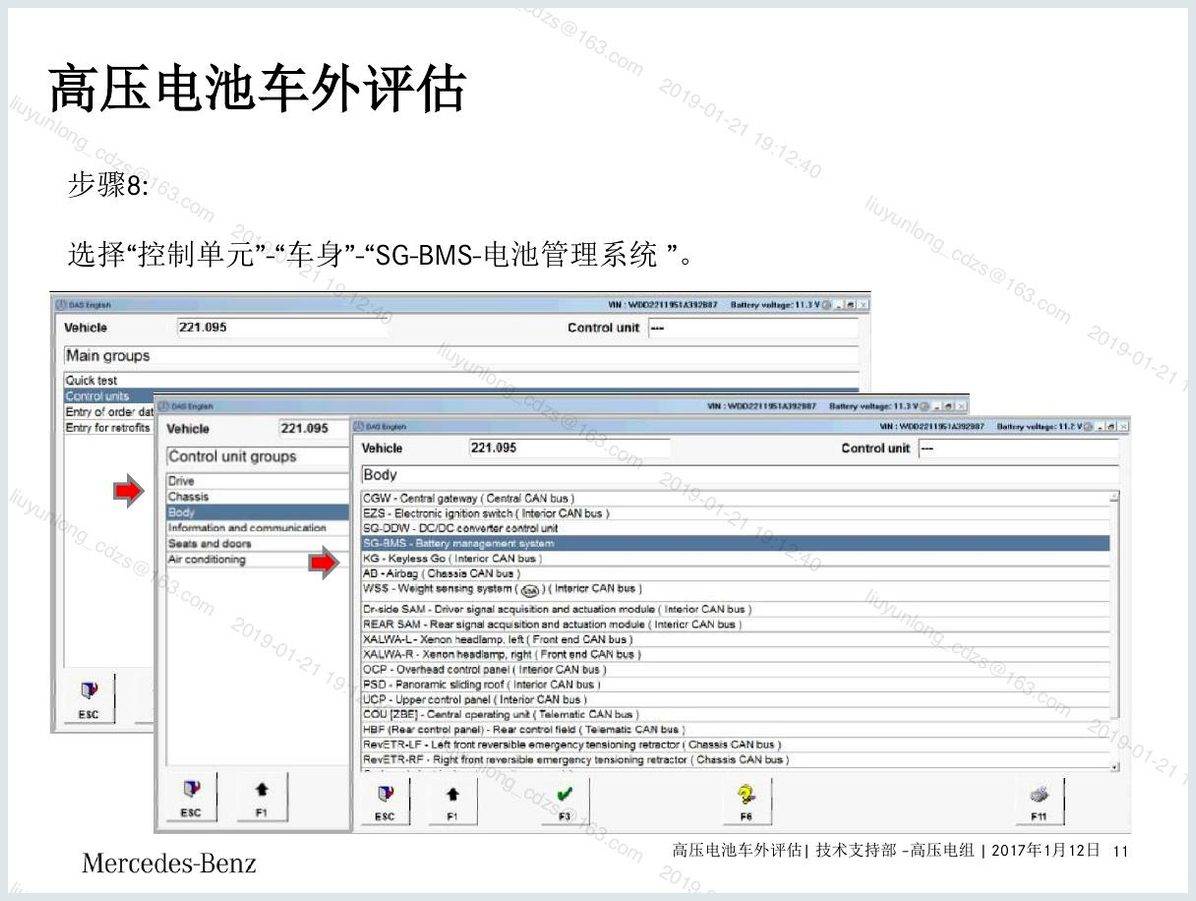1196x901 pixels.
Task: Click ESC icon in Control unit groups window
Action: (191, 796)
